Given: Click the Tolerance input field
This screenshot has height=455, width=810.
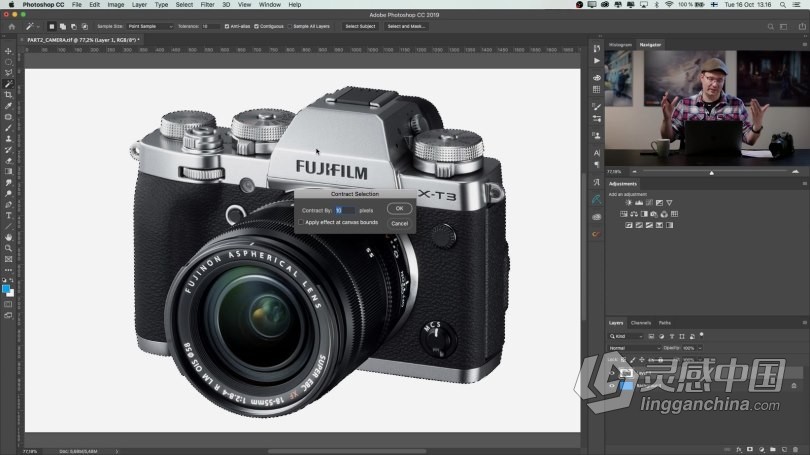Looking at the screenshot, I should coord(210,26).
